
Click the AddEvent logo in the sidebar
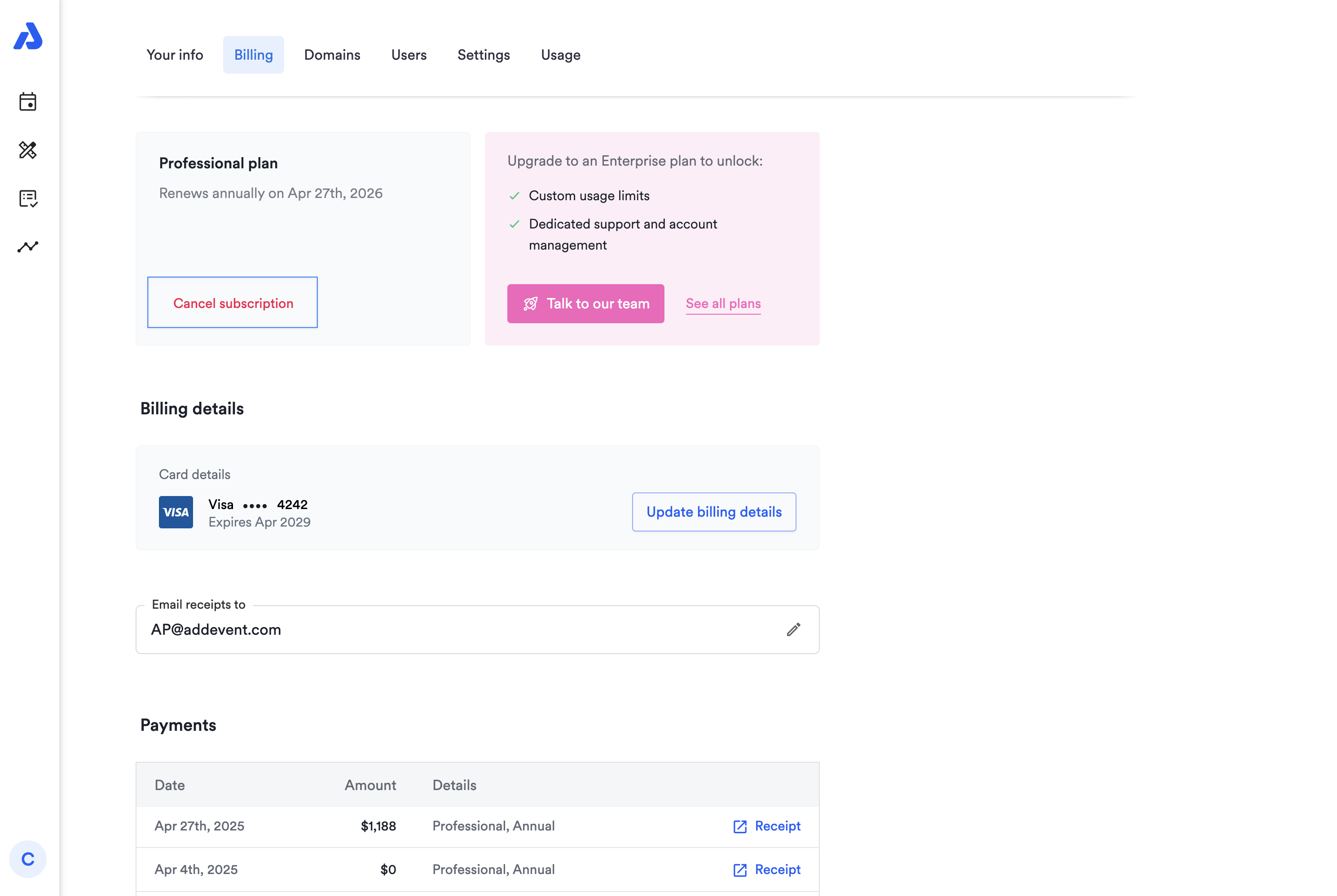pos(28,36)
